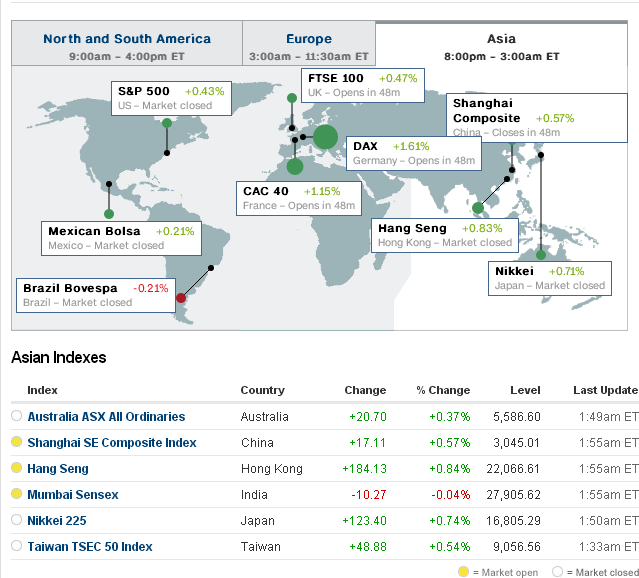Click the green CAC 40 marker below France

[x=295, y=166]
